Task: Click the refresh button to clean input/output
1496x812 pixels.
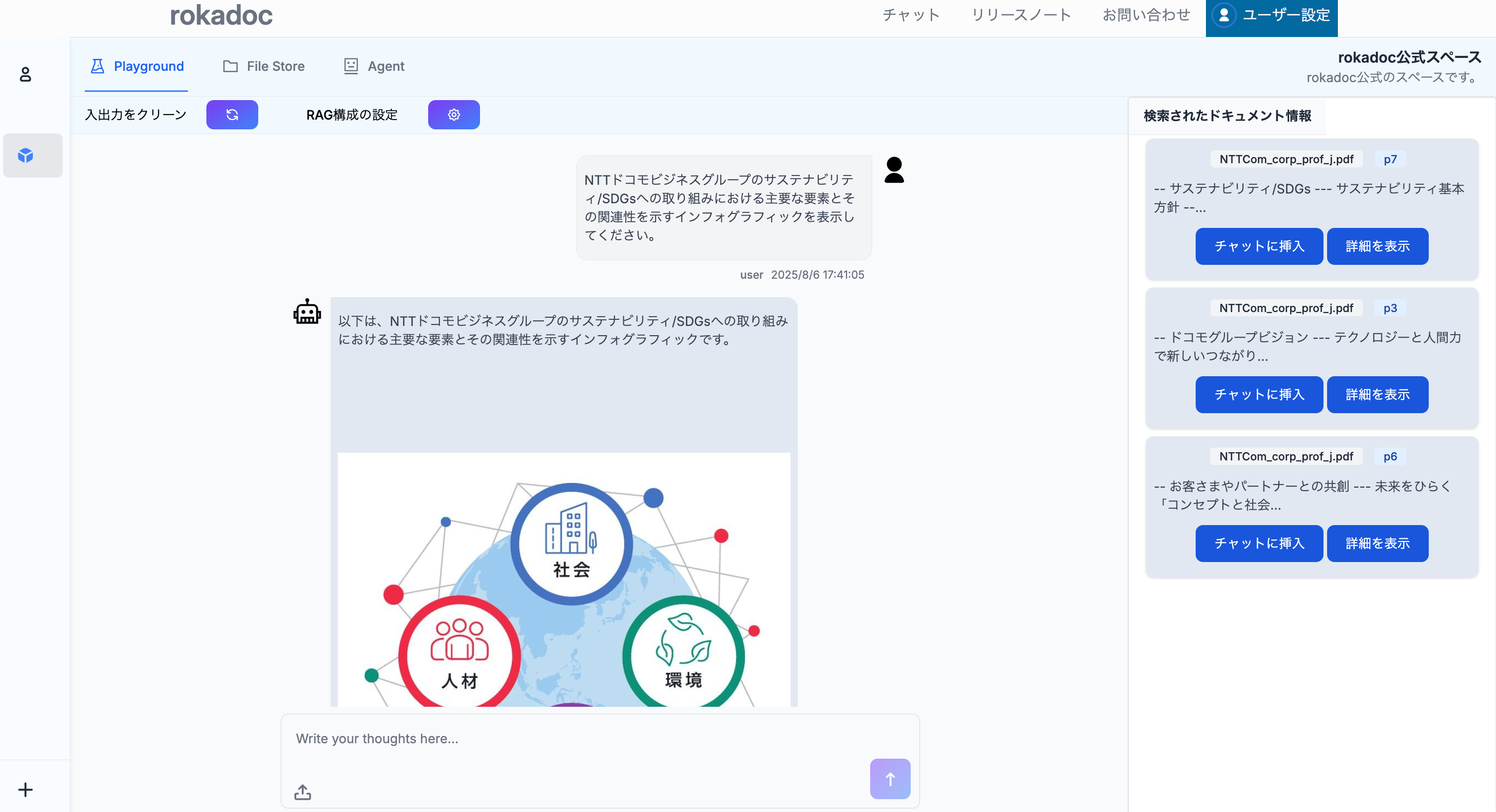Action: pos(232,114)
